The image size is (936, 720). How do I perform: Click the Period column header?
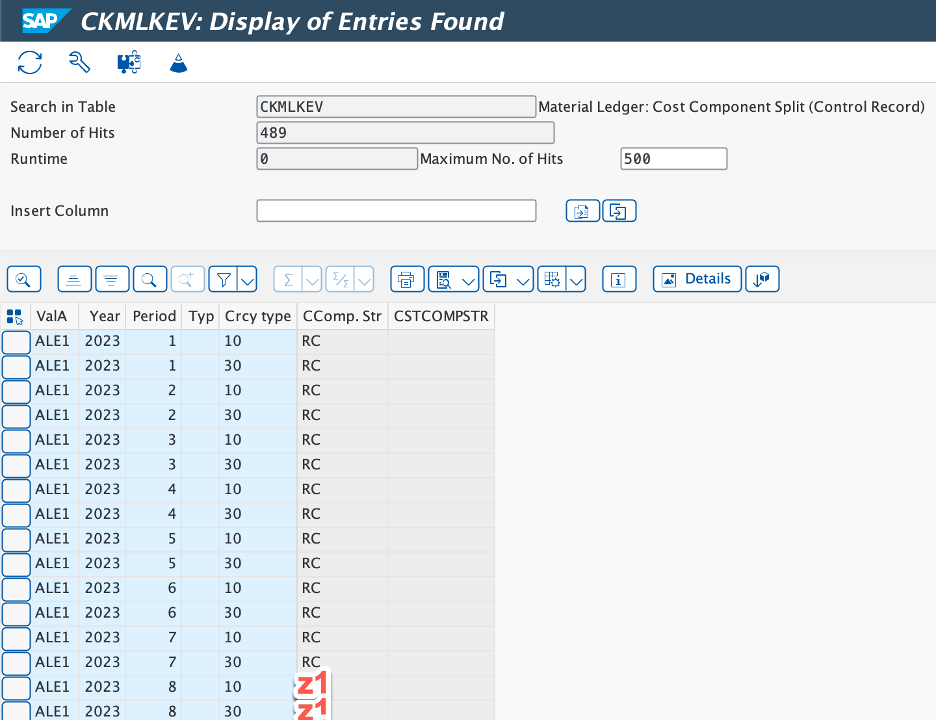click(x=153, y=316)
